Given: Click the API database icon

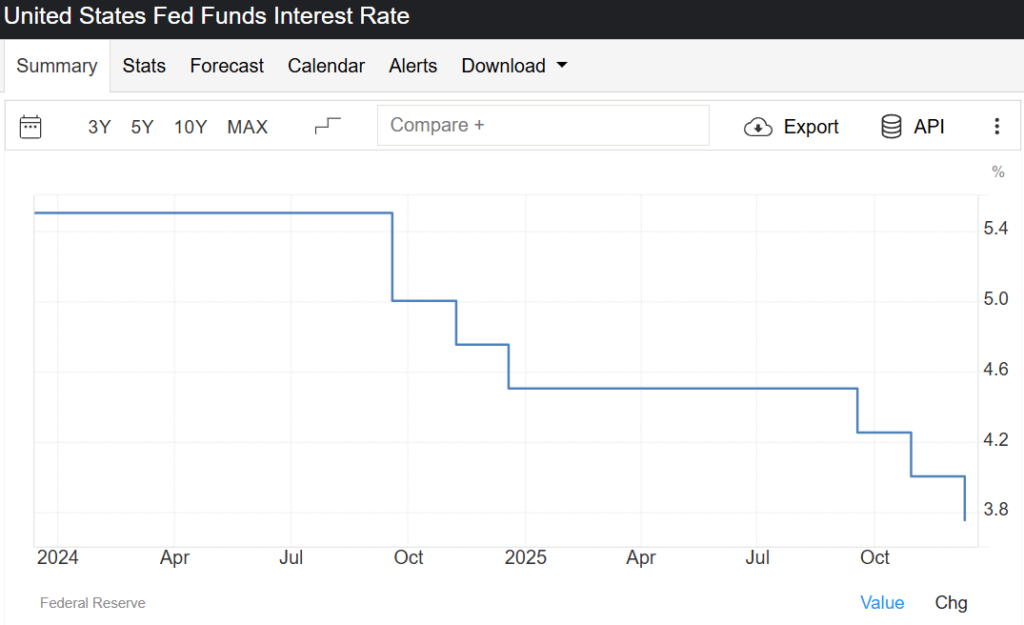Looking at the screenshot, I should 891,127.
